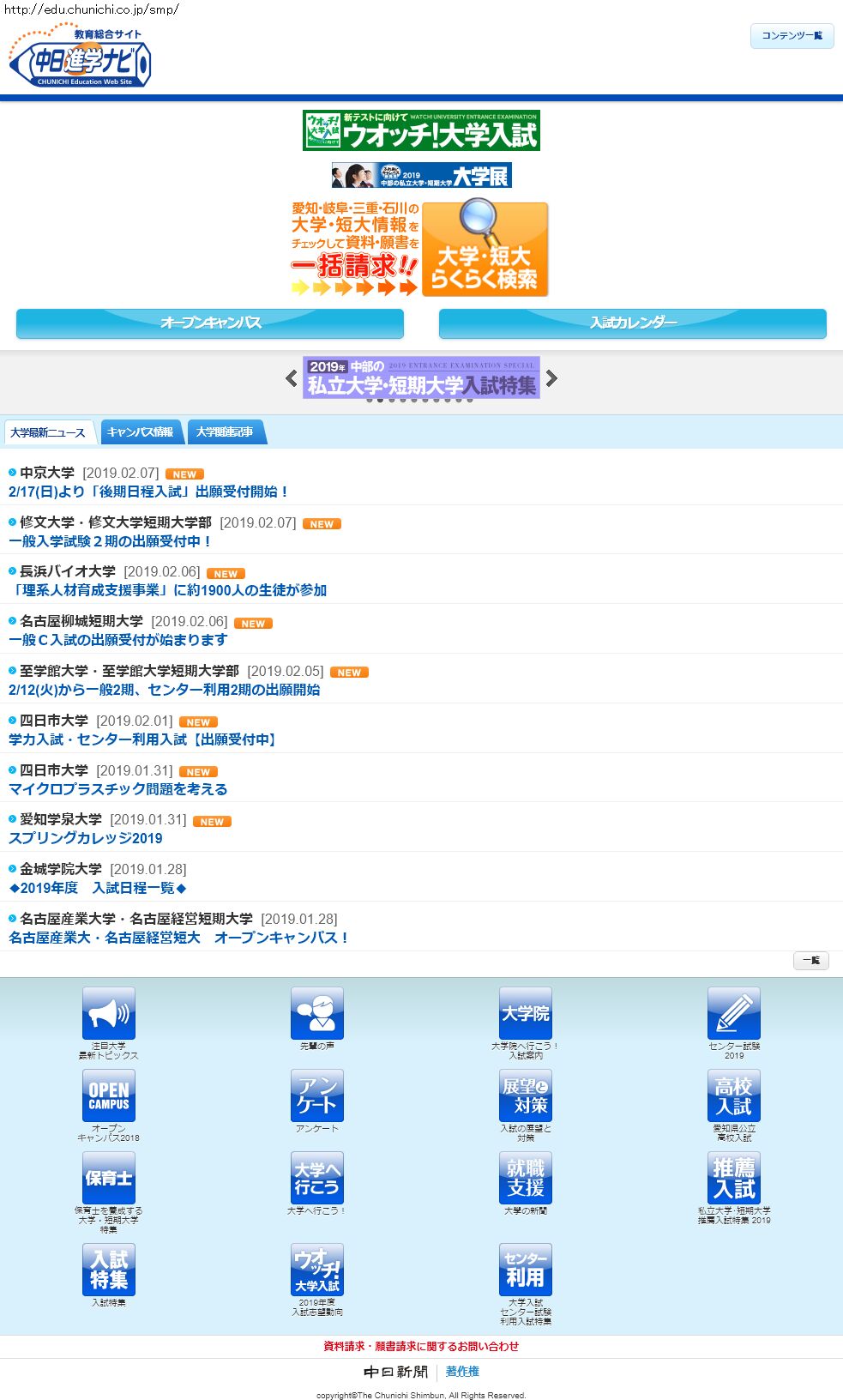This screenshot has width=843, height=1400.
Task: Open the OPEN CAMPUS icon
Action: coord(109,1095)
